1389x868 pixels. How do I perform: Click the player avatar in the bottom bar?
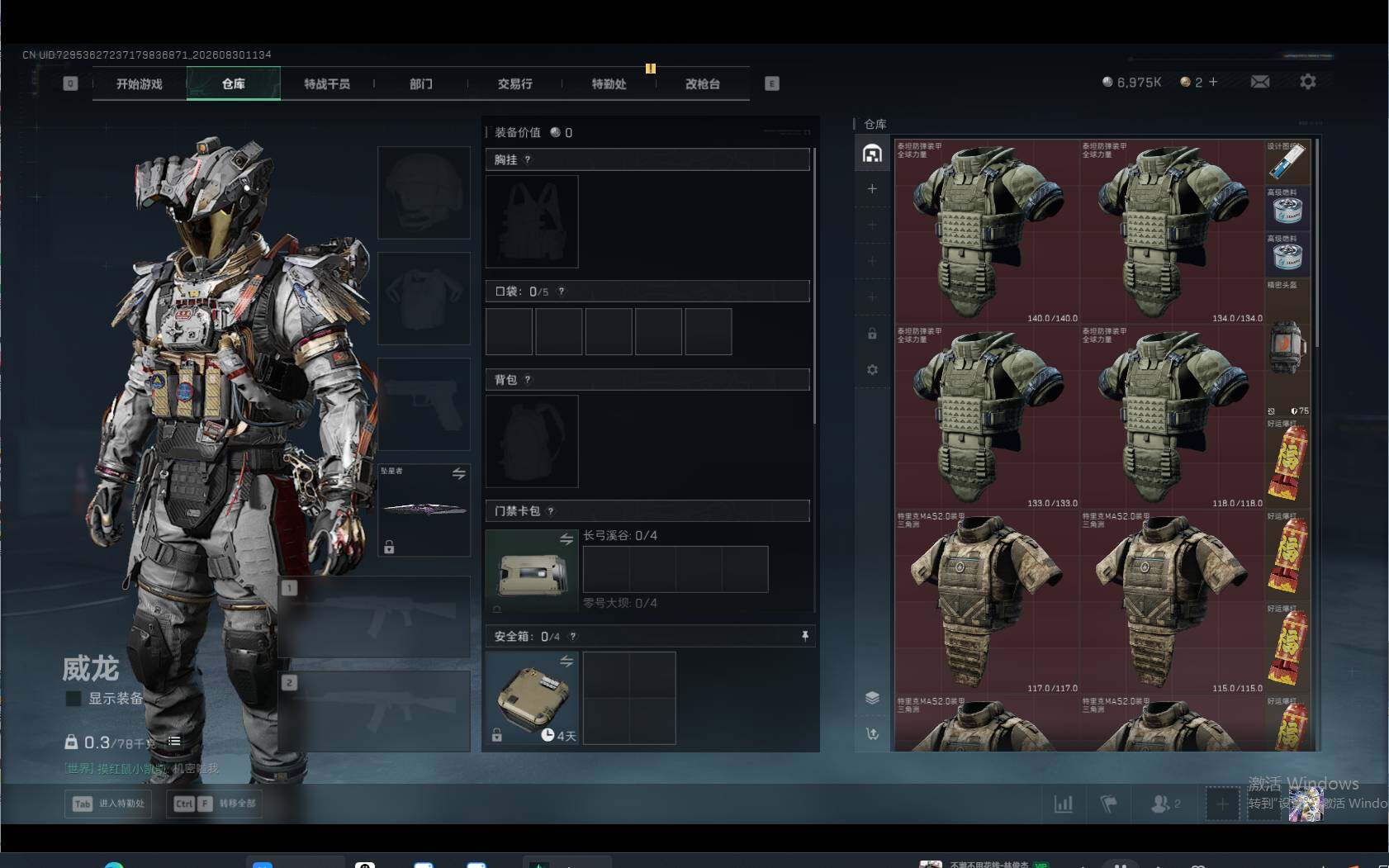coord(1306,804)
